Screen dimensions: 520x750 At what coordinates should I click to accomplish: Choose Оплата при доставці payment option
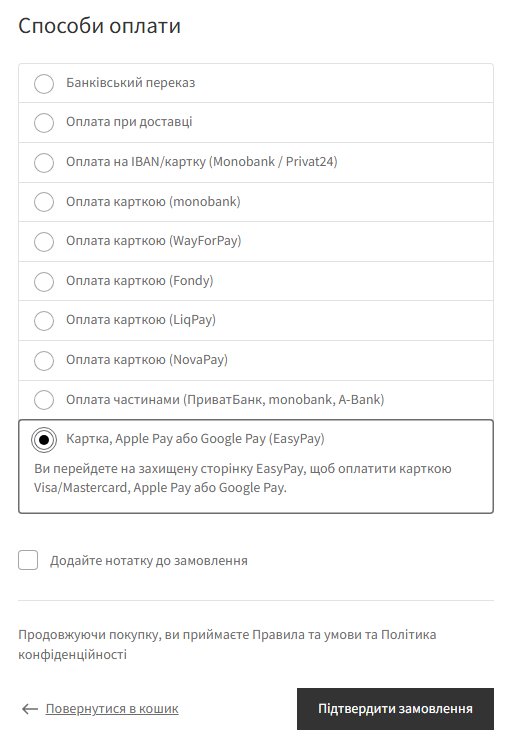click(44, 123)
